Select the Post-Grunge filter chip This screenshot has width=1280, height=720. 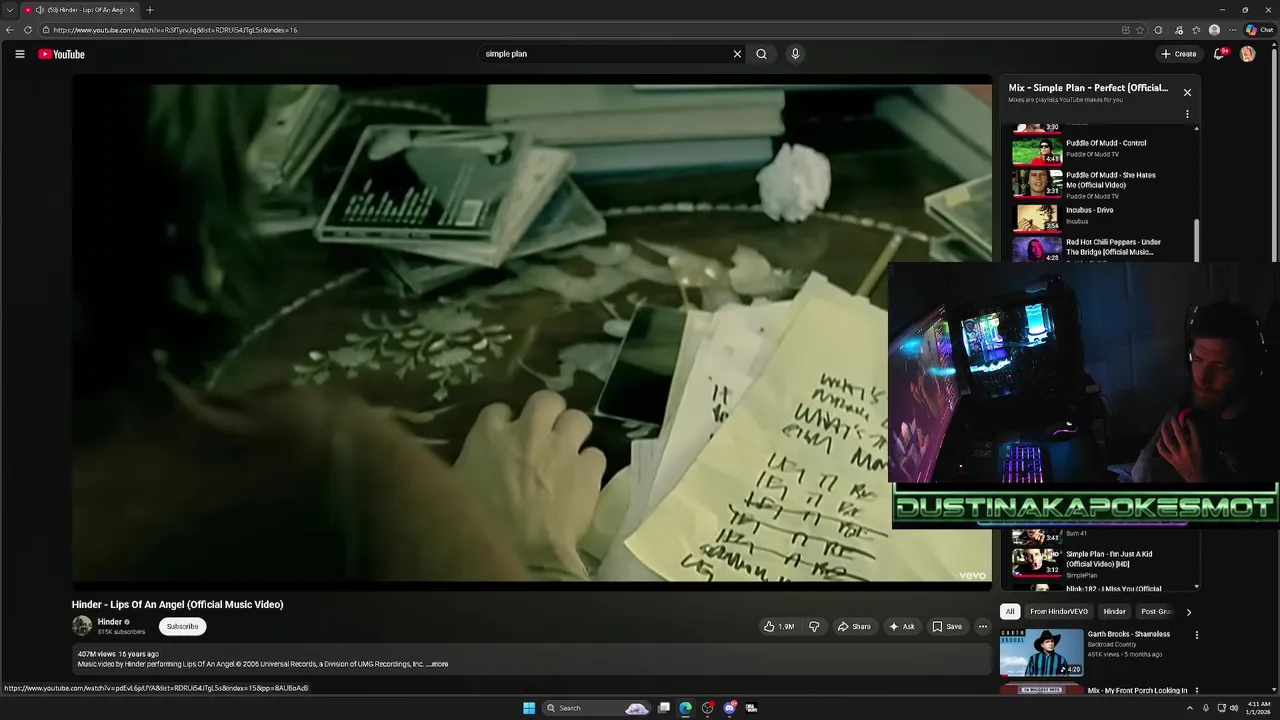click(x=1156, y=611)
